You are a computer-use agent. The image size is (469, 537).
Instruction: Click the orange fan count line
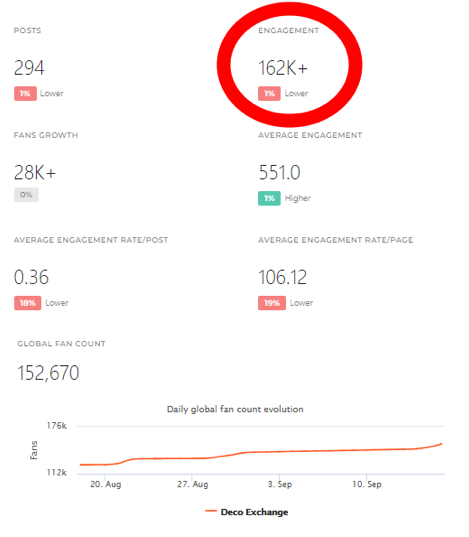260,452
